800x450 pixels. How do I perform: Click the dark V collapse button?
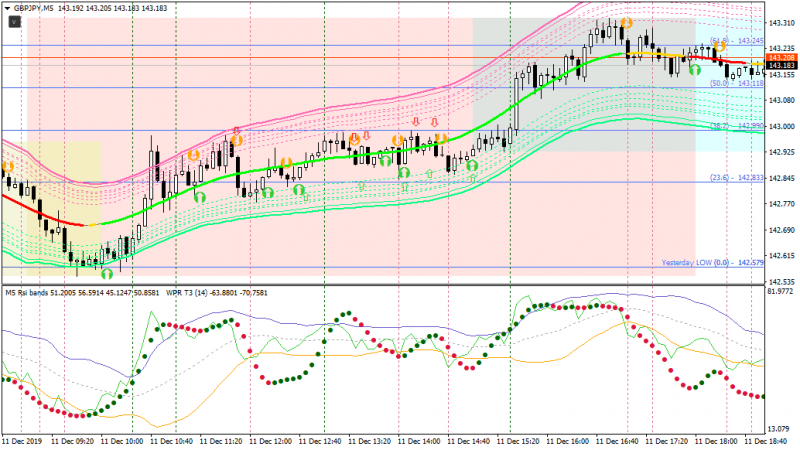pyautogui.click(x=14, y=22)
